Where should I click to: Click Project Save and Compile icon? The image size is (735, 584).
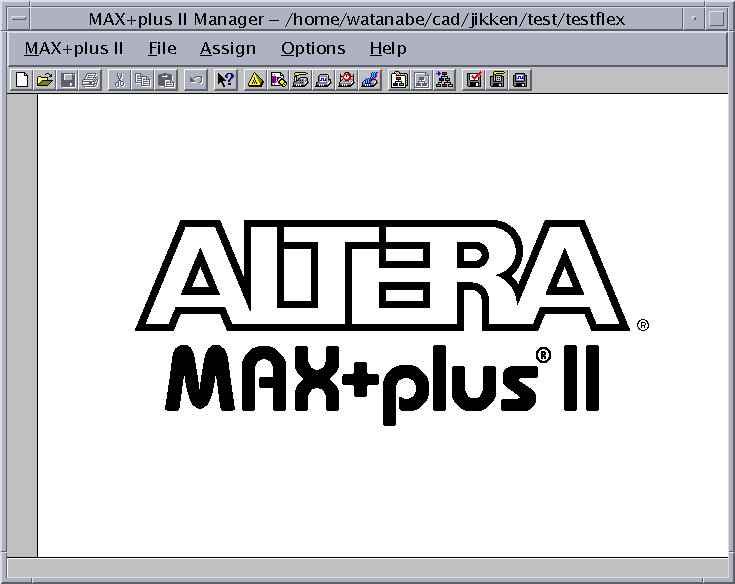pyautogui.click(x=497, y=80)
